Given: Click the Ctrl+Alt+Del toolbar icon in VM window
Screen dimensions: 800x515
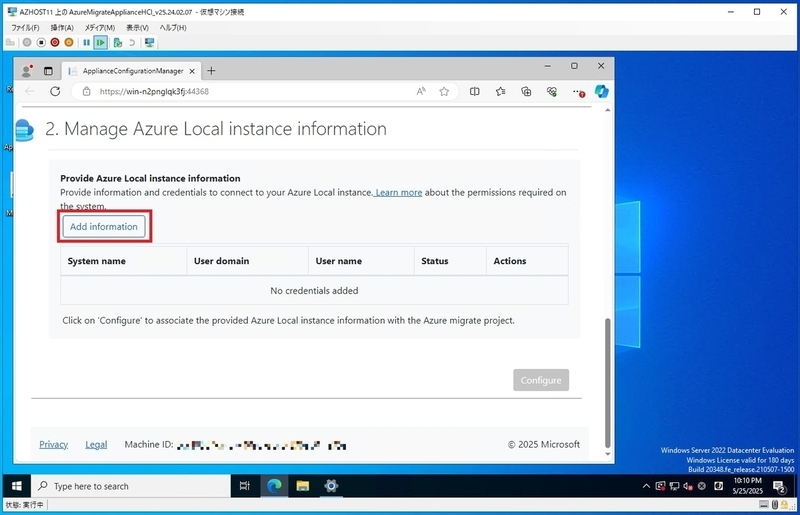Looking at the screenshot, I should coord(10,42).
